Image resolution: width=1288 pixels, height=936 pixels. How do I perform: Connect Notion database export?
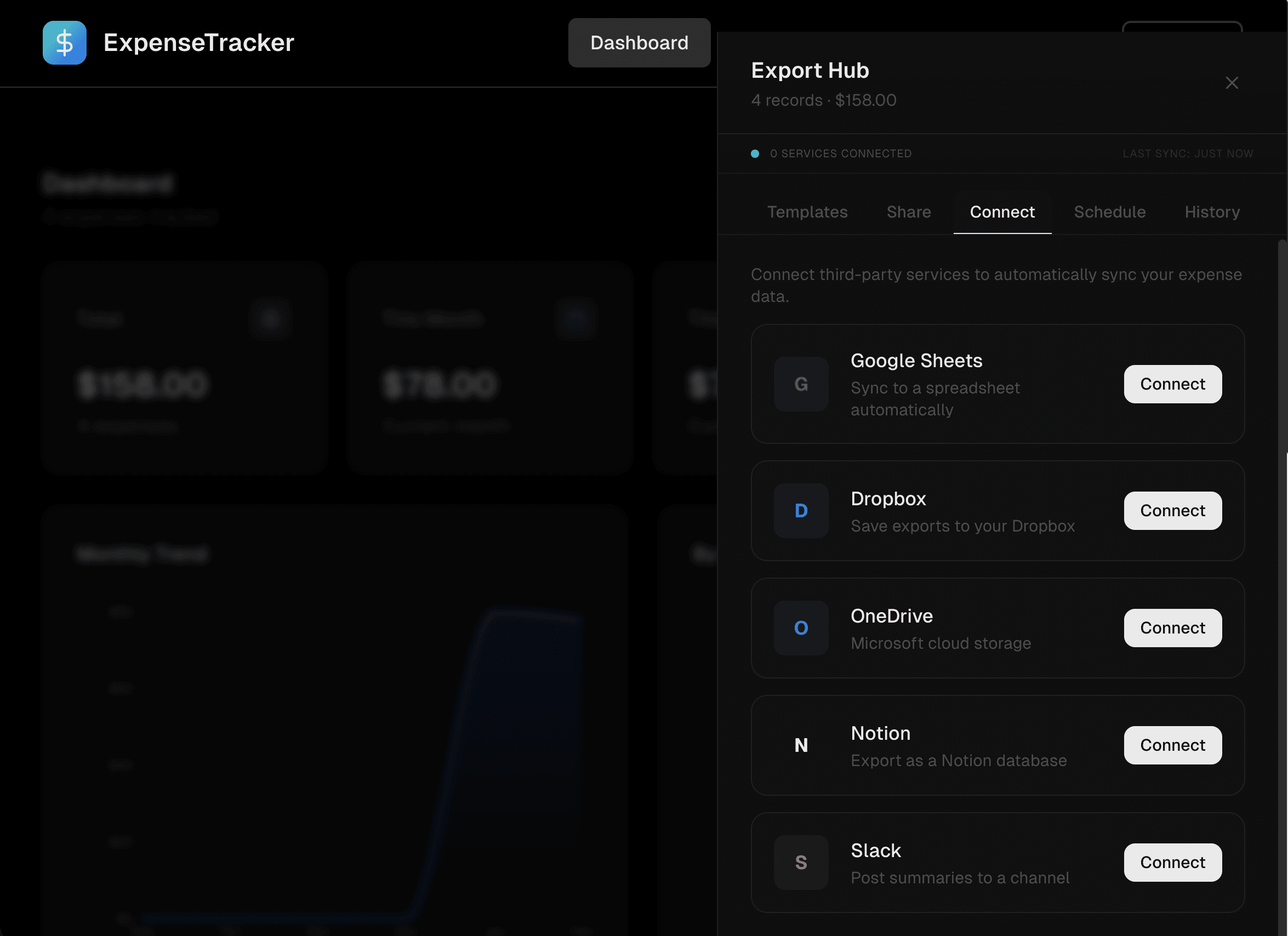pyautogui.click(x=1172, y=745)
